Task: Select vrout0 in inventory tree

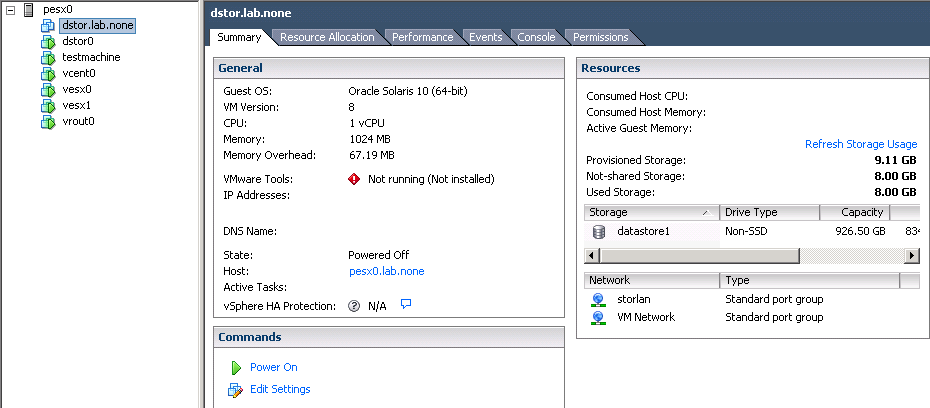Action: click(x=78, y=122)
